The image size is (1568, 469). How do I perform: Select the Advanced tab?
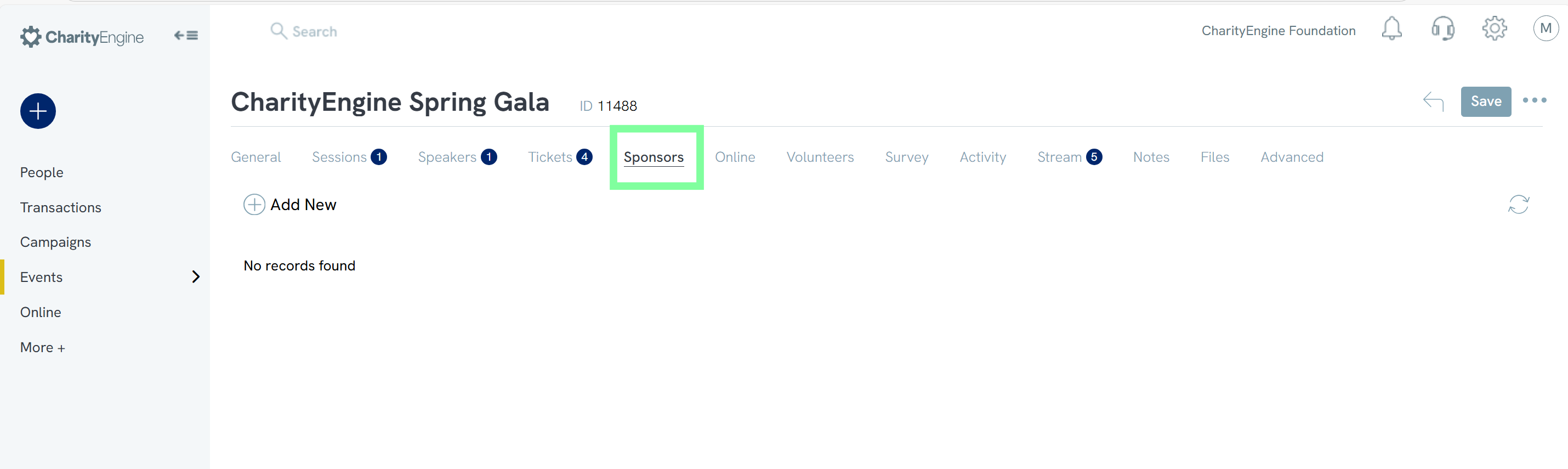point(1292,157)
